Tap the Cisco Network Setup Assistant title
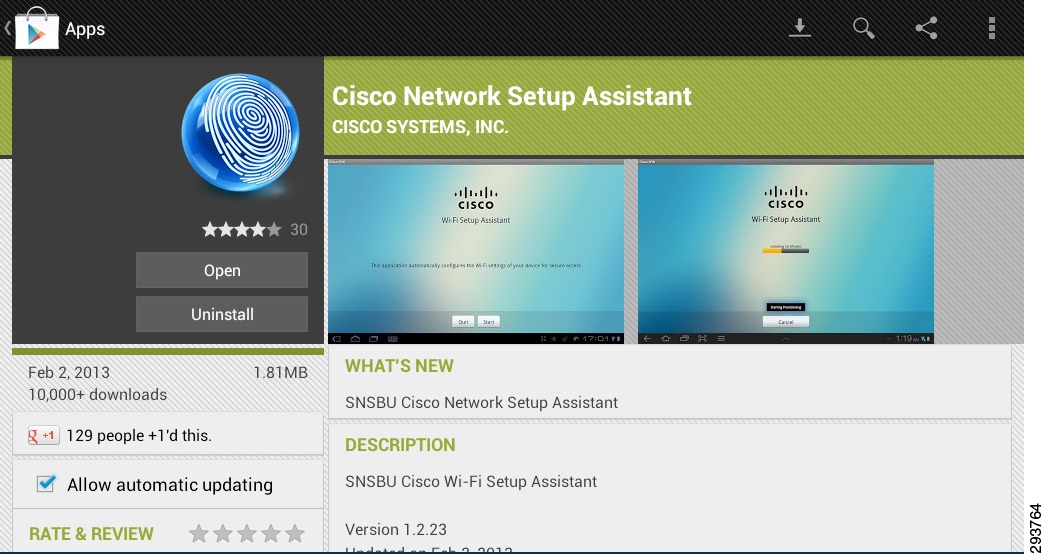 pos(512,96)
